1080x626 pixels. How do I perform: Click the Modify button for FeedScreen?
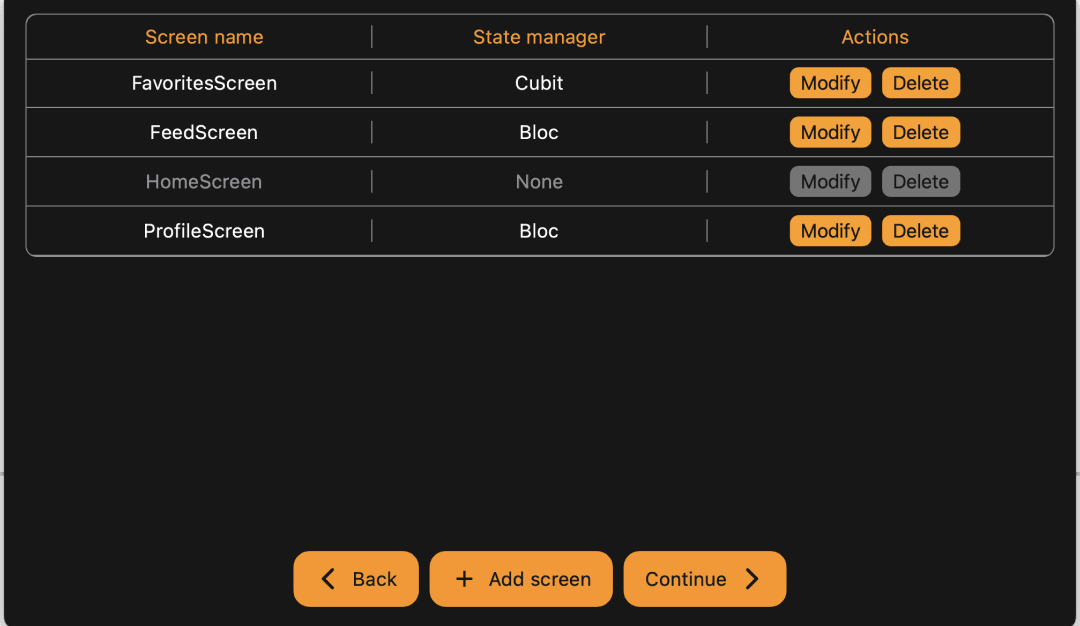[x=830, y=132]
